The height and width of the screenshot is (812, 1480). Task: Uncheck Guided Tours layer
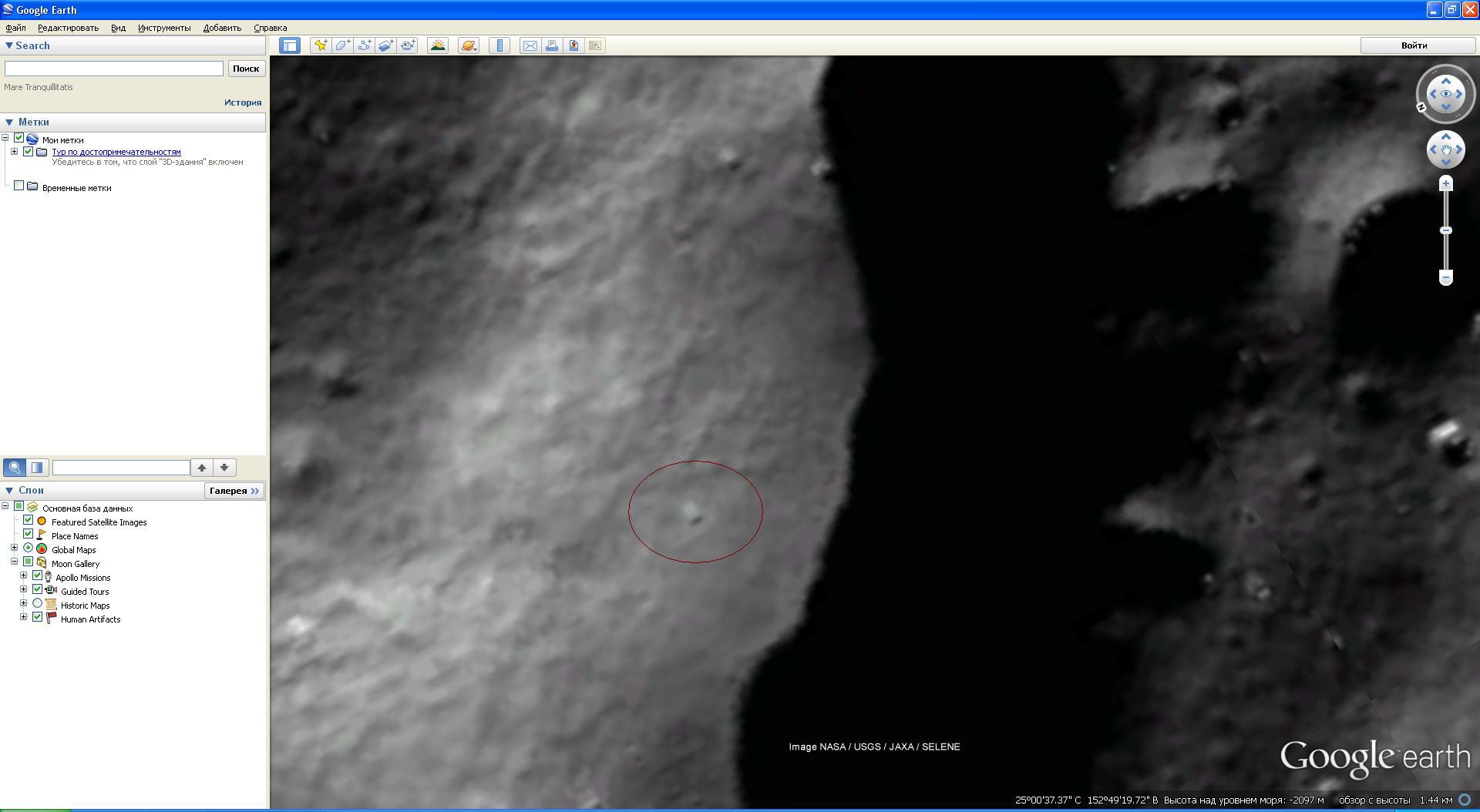[38, 590]
